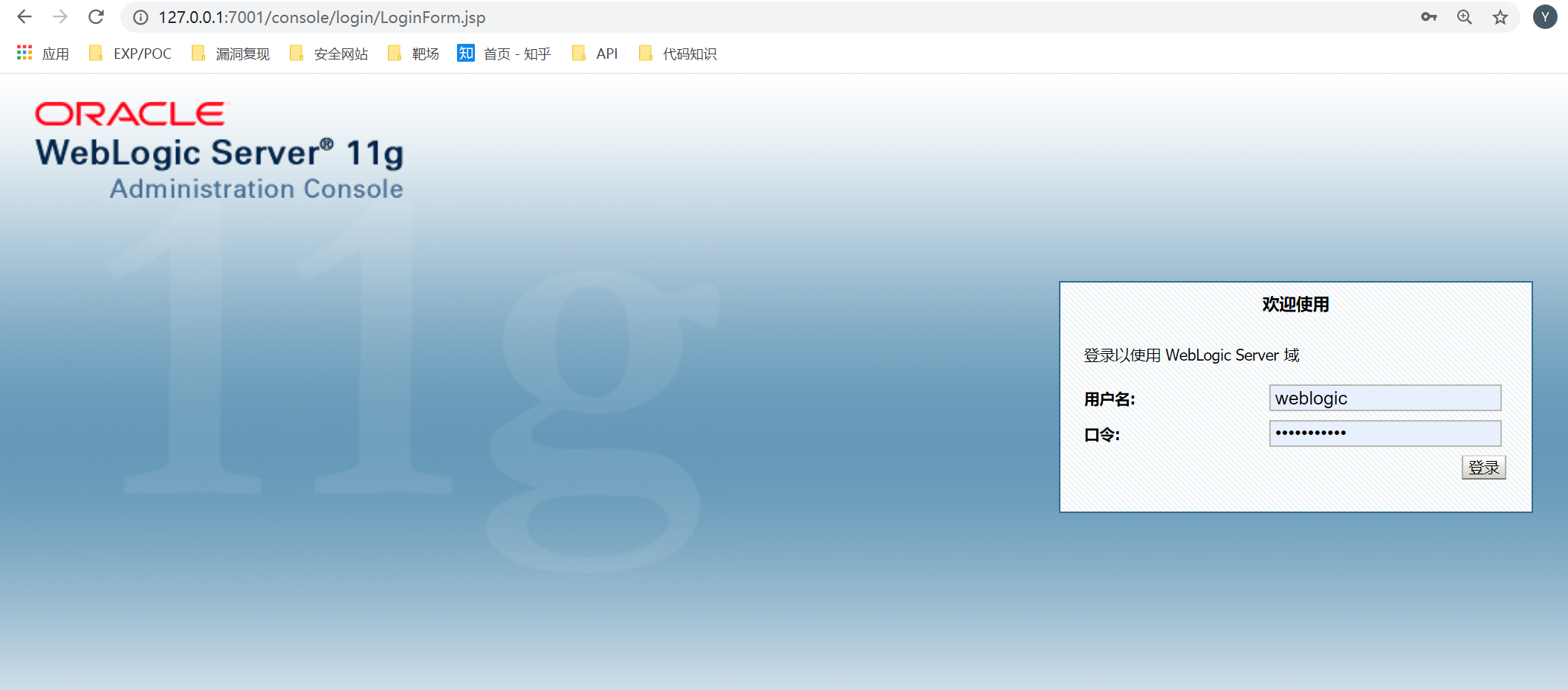The height and width of the screenshot is (690, 1568).
Task: Open the 应用 apps grid shortcut
Action: pos(42,54)
